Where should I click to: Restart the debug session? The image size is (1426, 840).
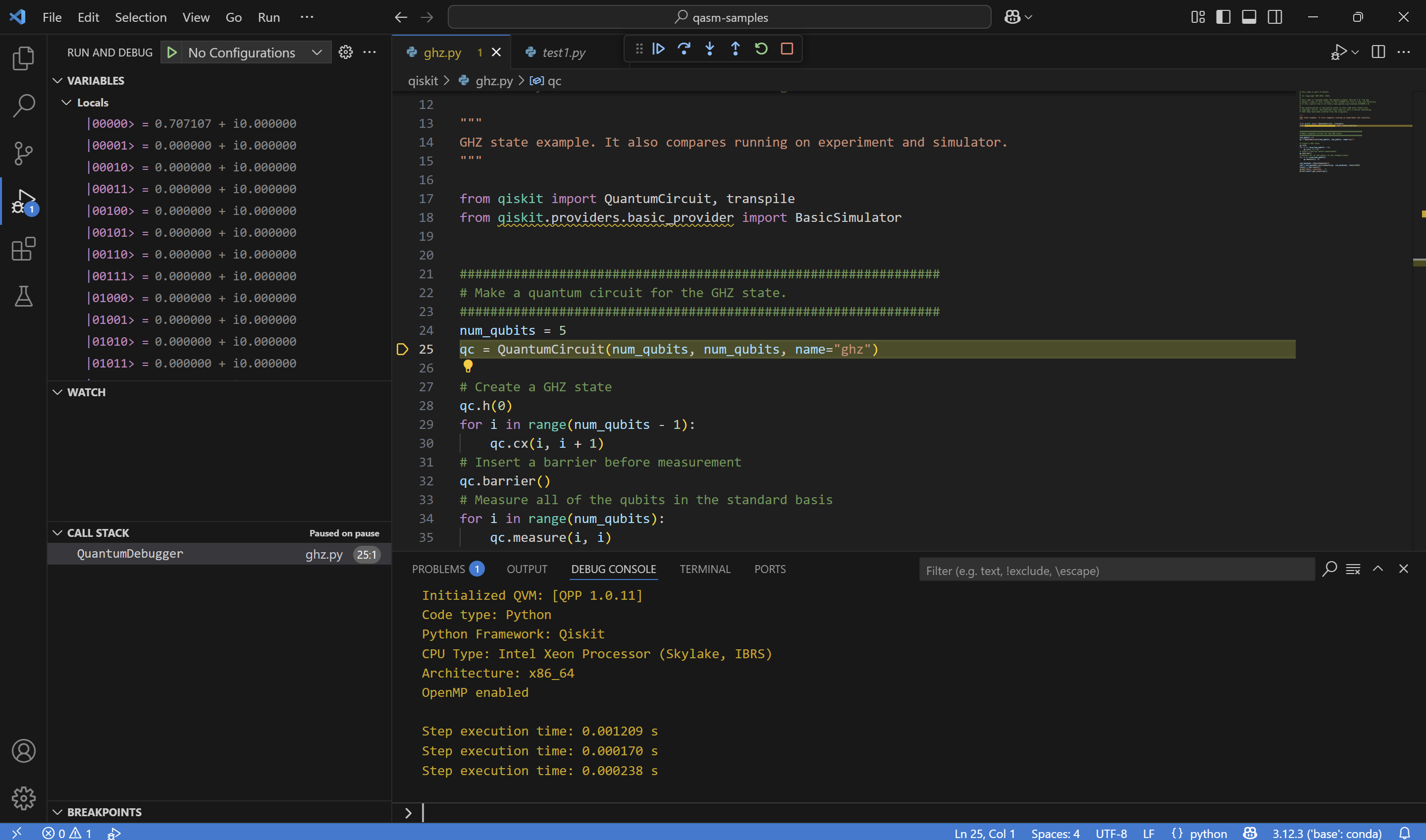point(761,49)
